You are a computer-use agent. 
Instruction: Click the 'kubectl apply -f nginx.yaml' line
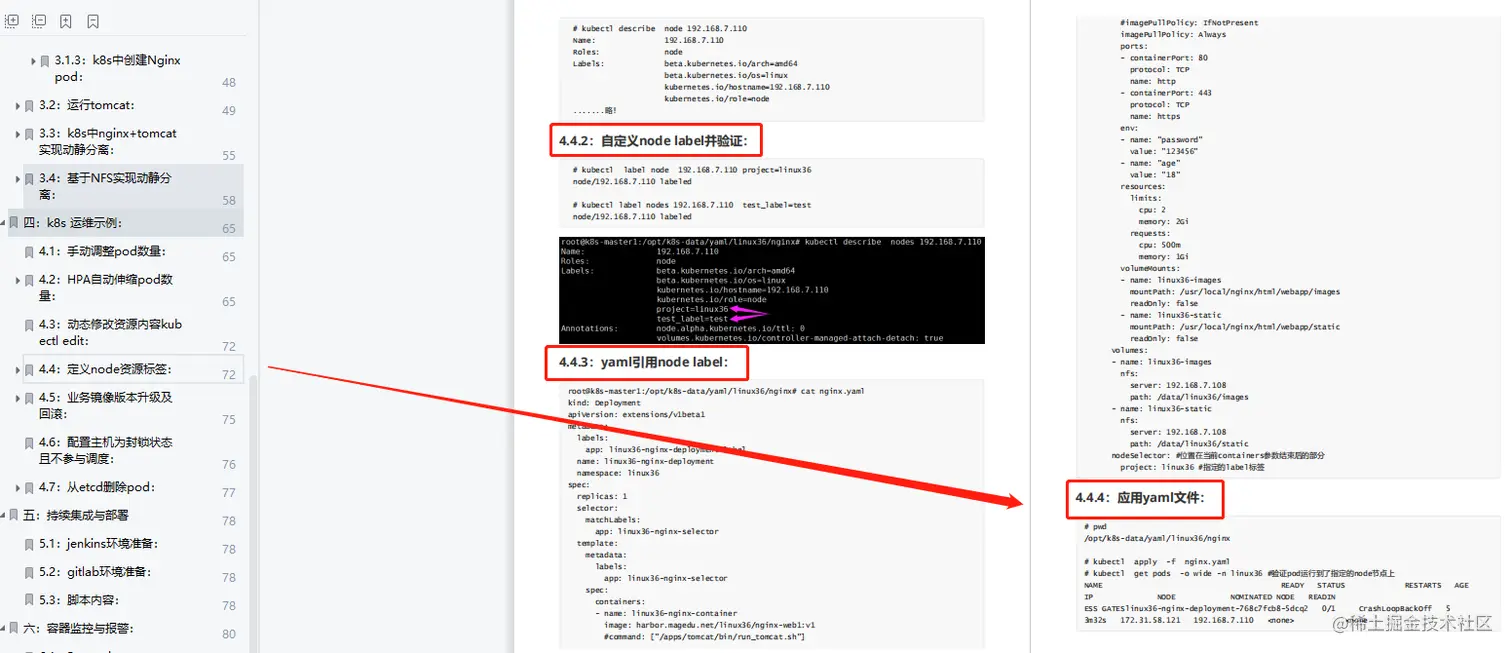[x=1157, y=562]
